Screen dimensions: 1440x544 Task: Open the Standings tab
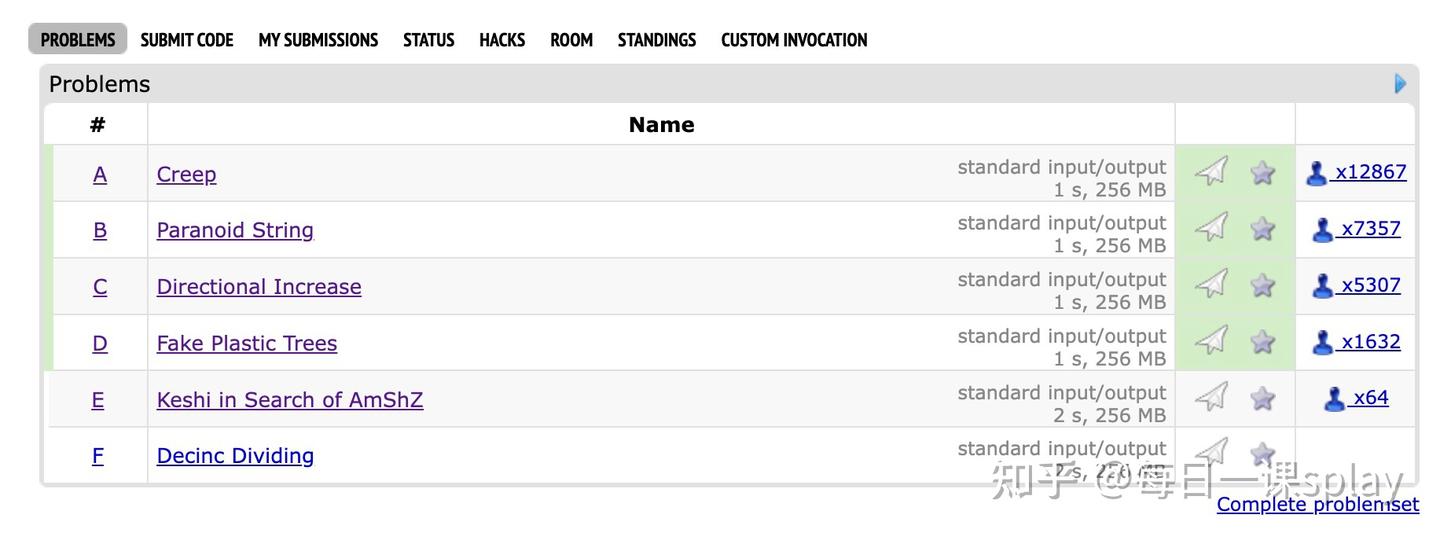point(657,40)
